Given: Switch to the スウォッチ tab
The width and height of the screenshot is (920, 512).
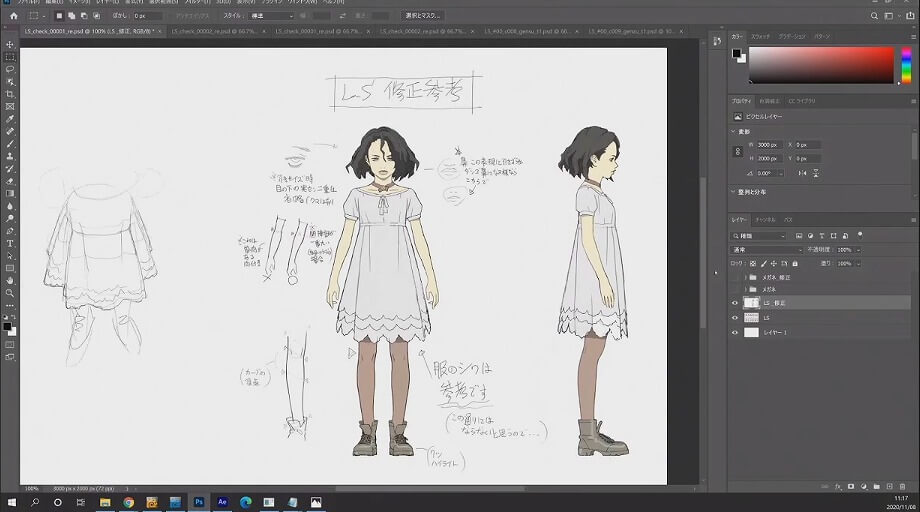Looking at the screenshot, I should pos(760,36).
